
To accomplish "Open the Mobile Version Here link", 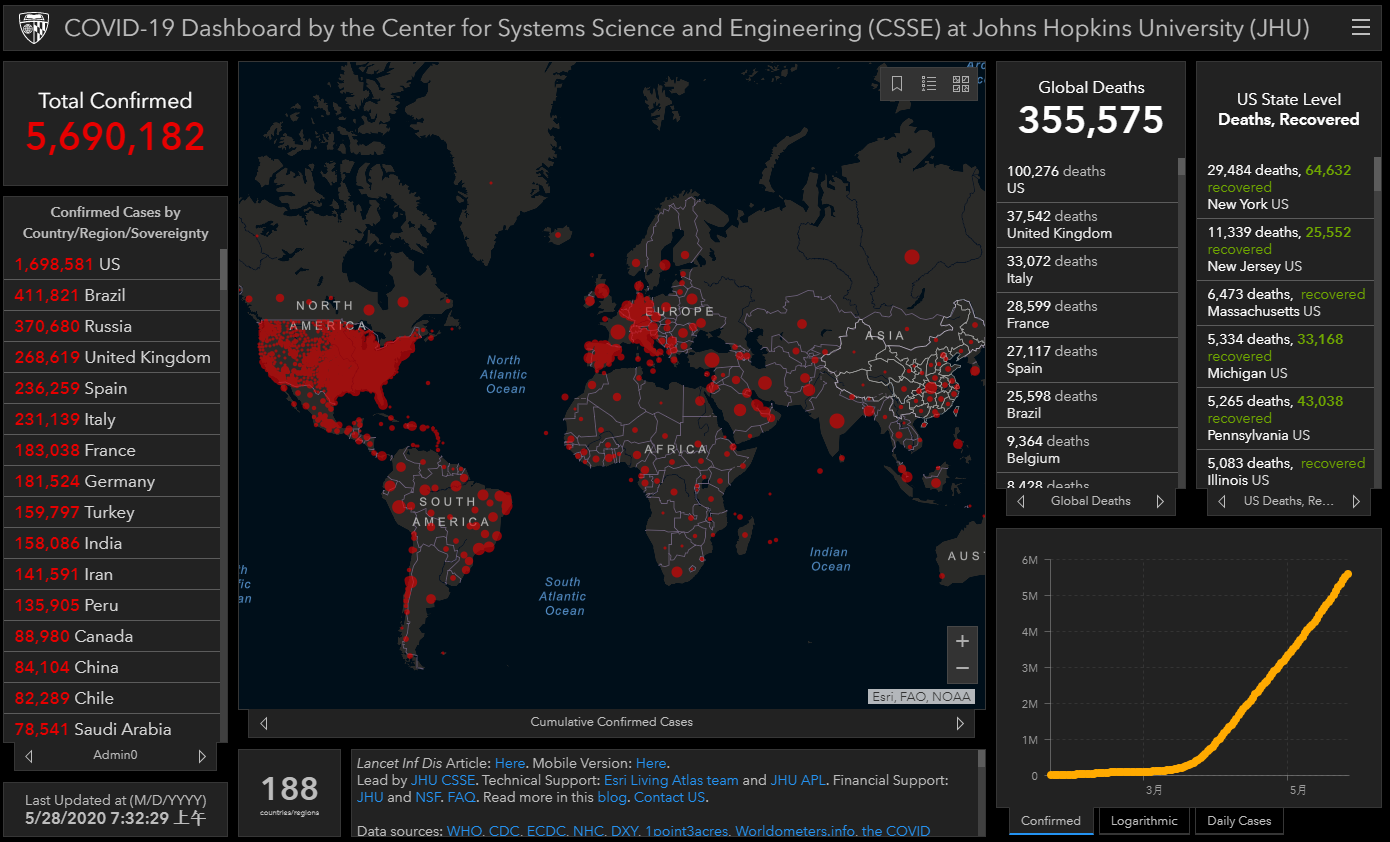I will [x=651, y=763].
